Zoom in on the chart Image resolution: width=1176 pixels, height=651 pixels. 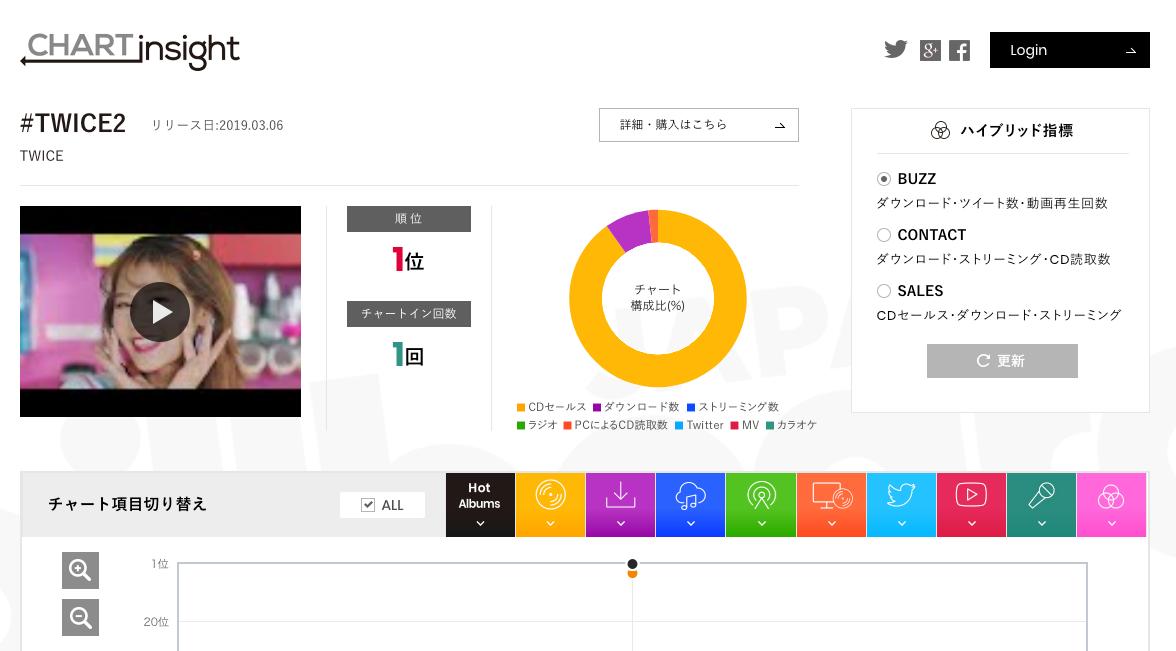[80, 571]
